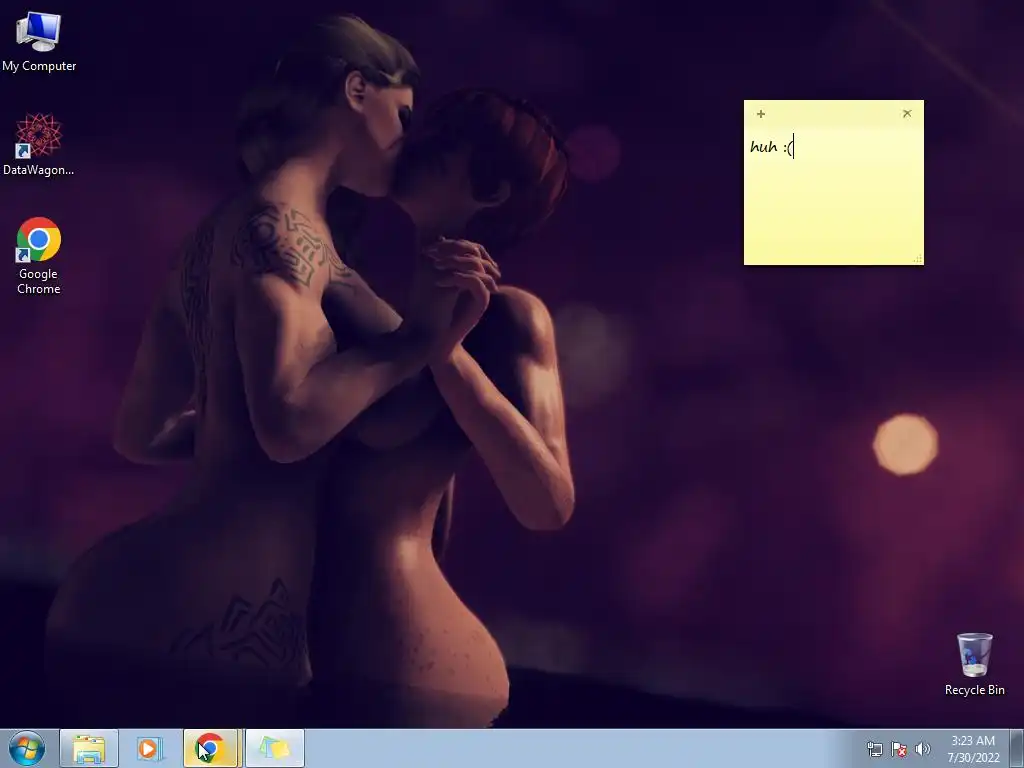Viewport: 1024px width, 768px height.
Task: Click the 'huh :(' text in the note
Action: click(771, 148)
